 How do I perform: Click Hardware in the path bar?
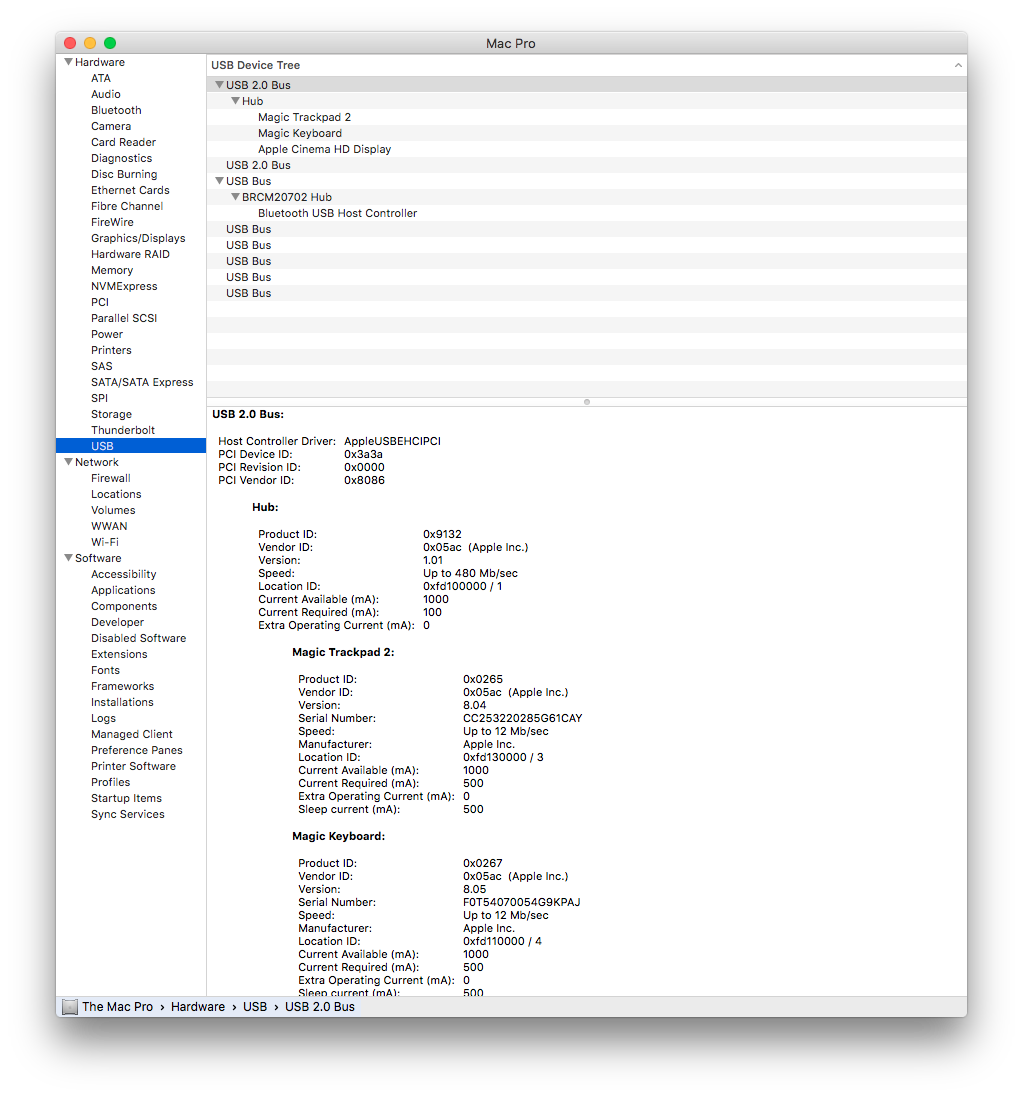[198, 1007]
